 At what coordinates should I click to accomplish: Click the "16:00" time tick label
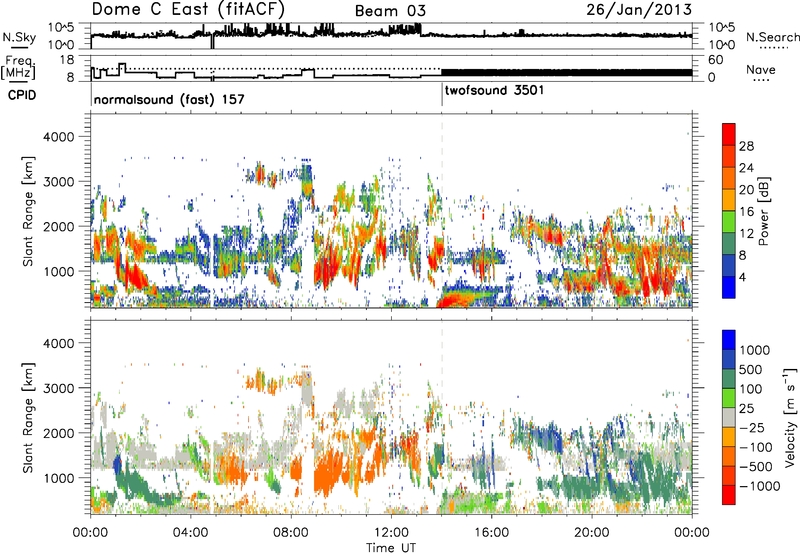[491, 533]
